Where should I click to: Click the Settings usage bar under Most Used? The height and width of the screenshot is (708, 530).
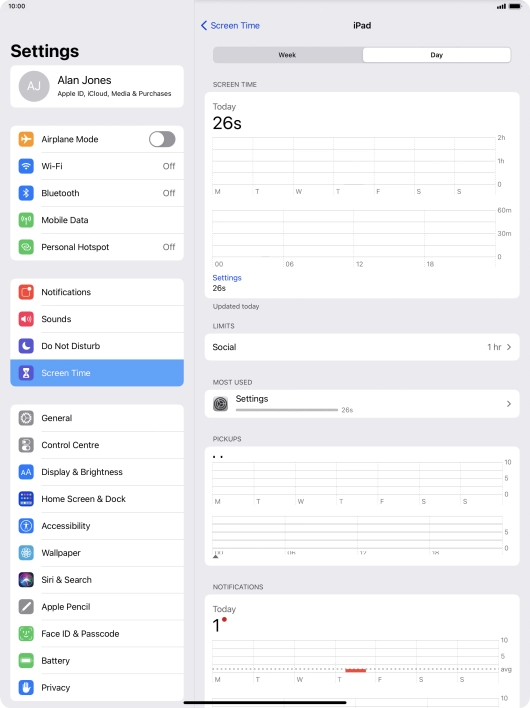pyautogui.click(x=287, y=410)
